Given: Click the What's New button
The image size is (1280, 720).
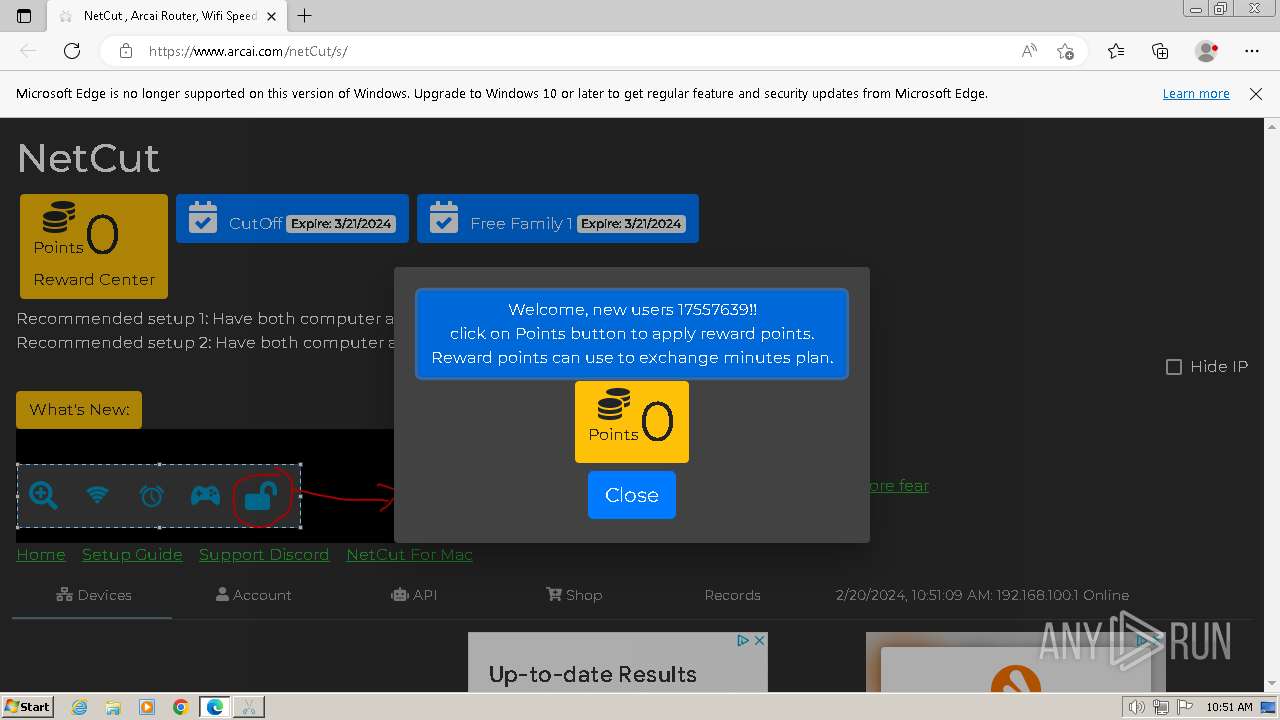Looking at the screenshot, I should point(79,409).
